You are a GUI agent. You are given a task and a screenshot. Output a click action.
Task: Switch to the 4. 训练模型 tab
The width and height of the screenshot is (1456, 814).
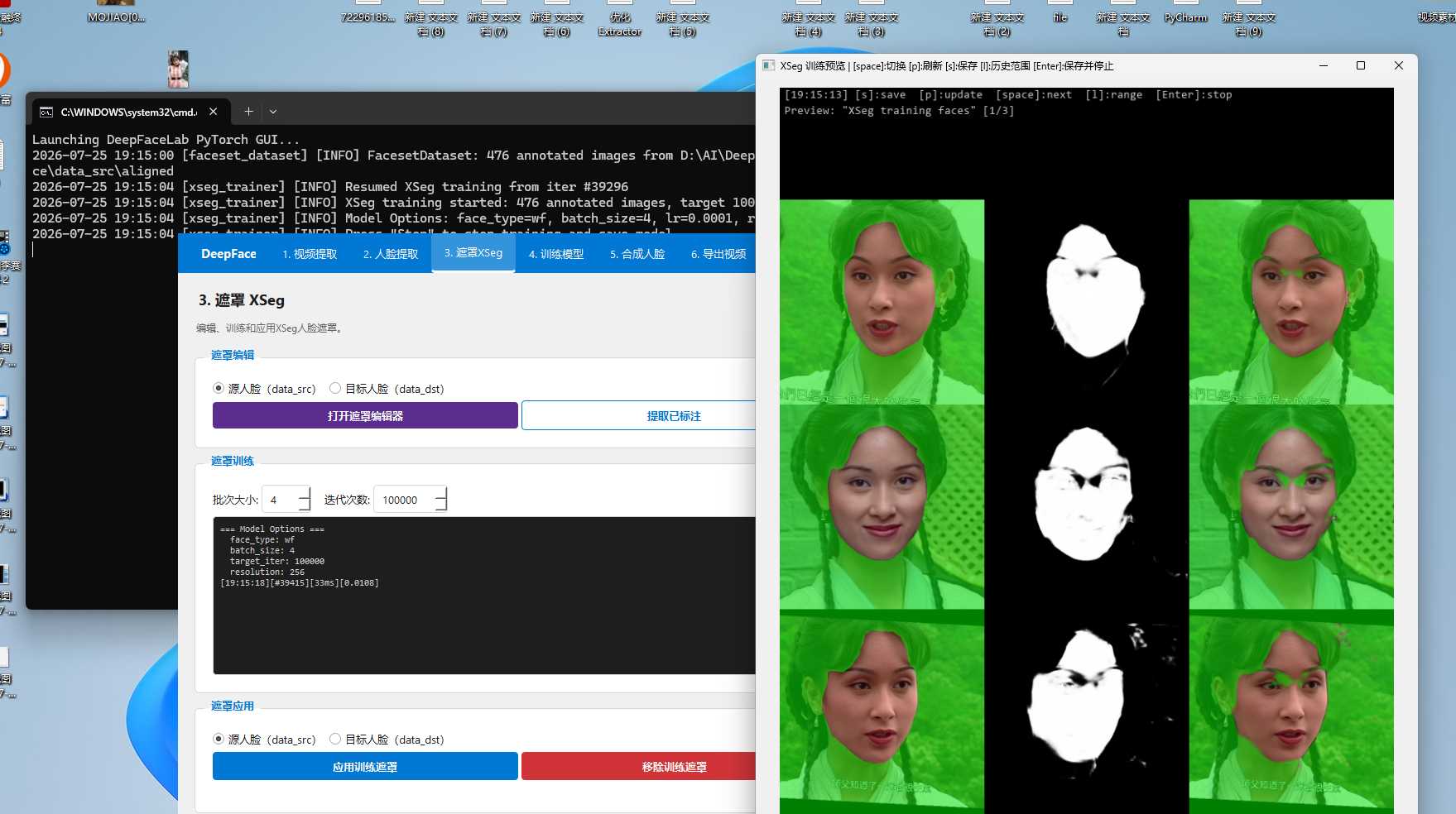point(556,254)
